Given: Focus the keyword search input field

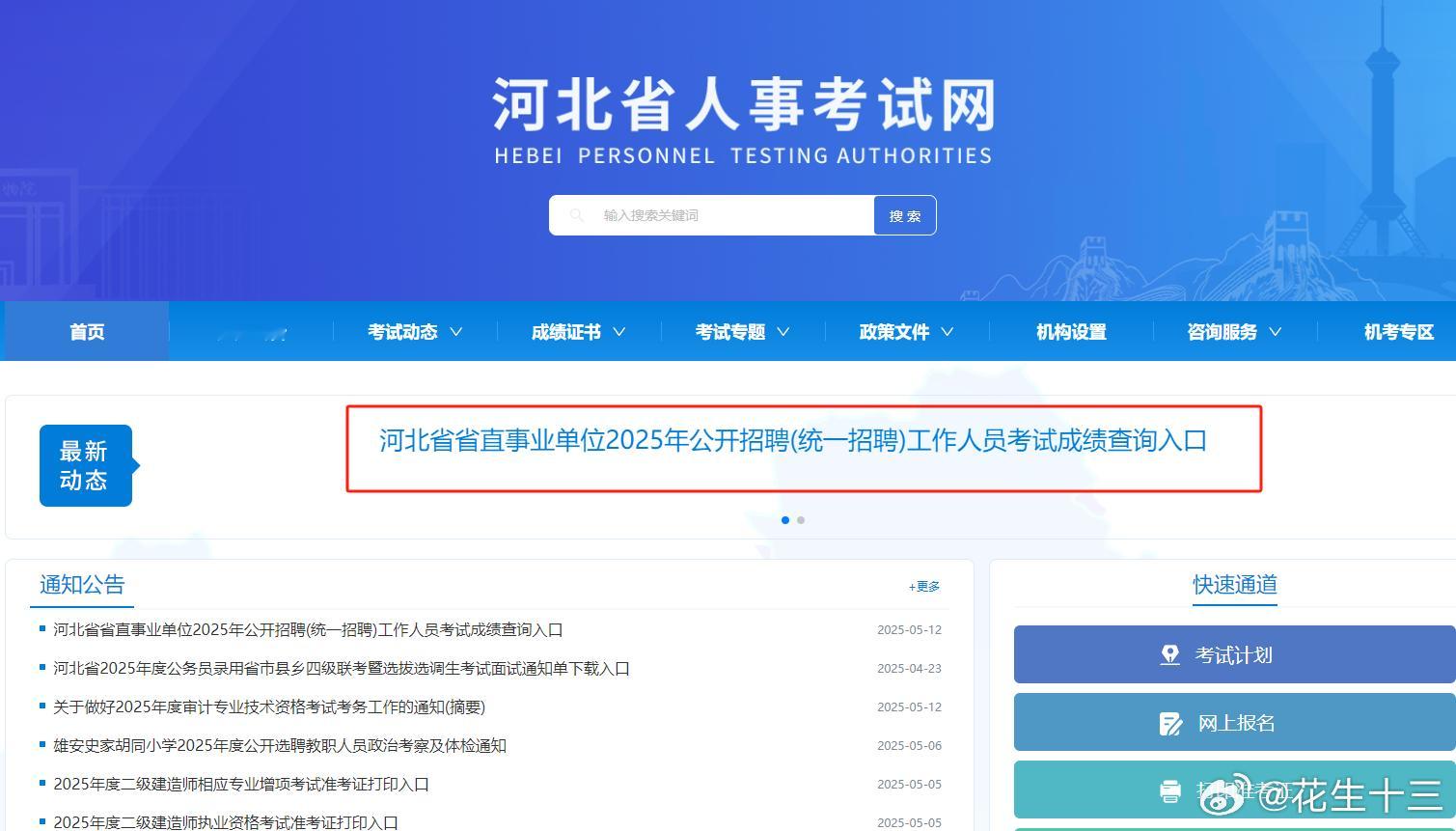Looking at the screenshot, I should [712, 215].
